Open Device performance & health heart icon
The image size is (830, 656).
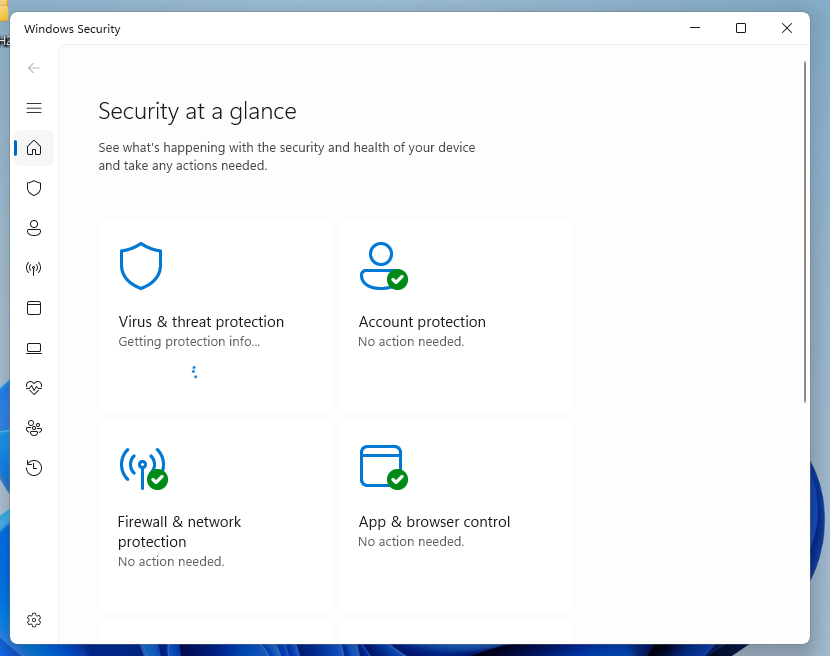coord(34,388)
